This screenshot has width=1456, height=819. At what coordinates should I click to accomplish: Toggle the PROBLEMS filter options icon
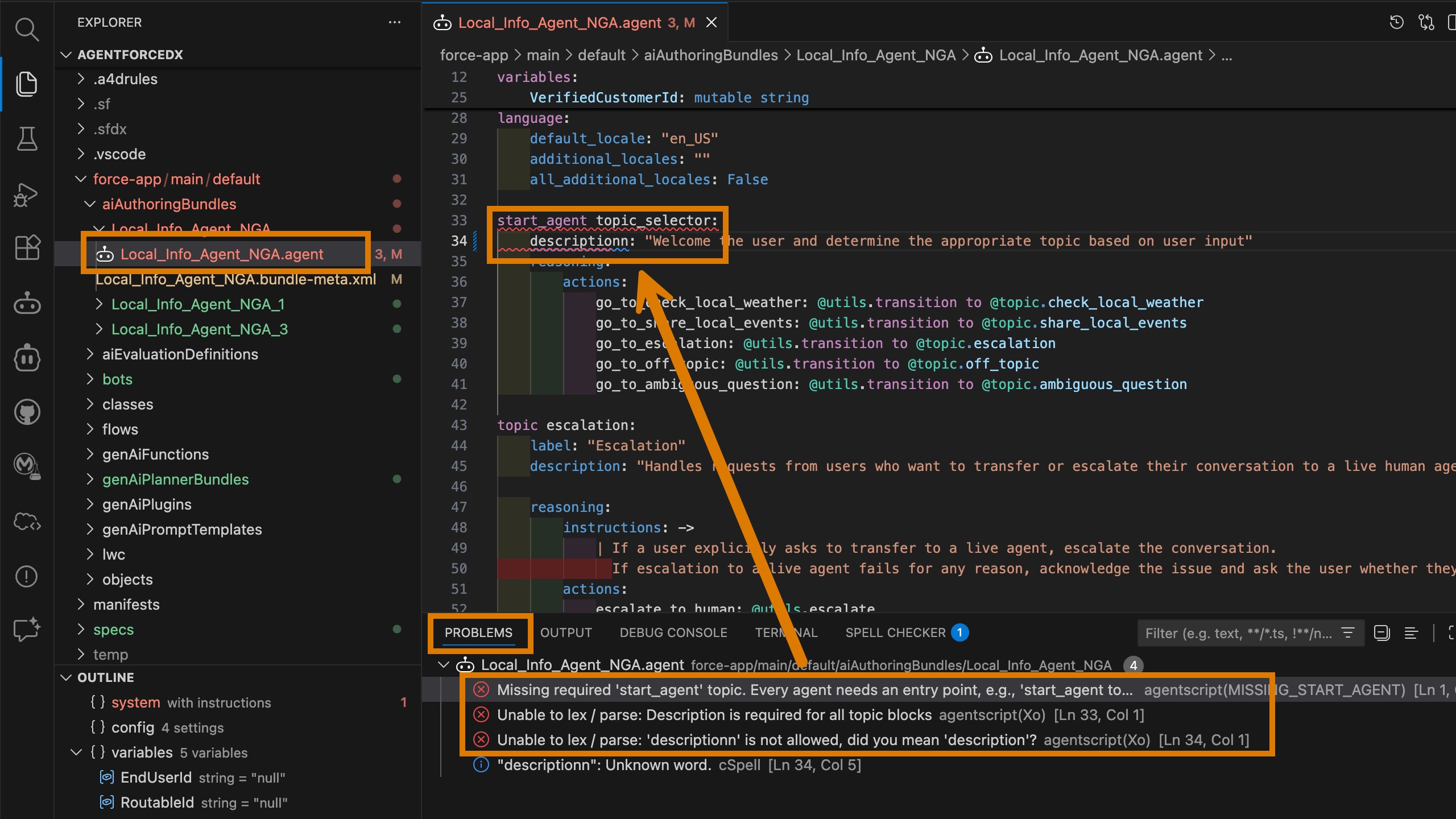pyautogui.click(x=1349, y=632)
